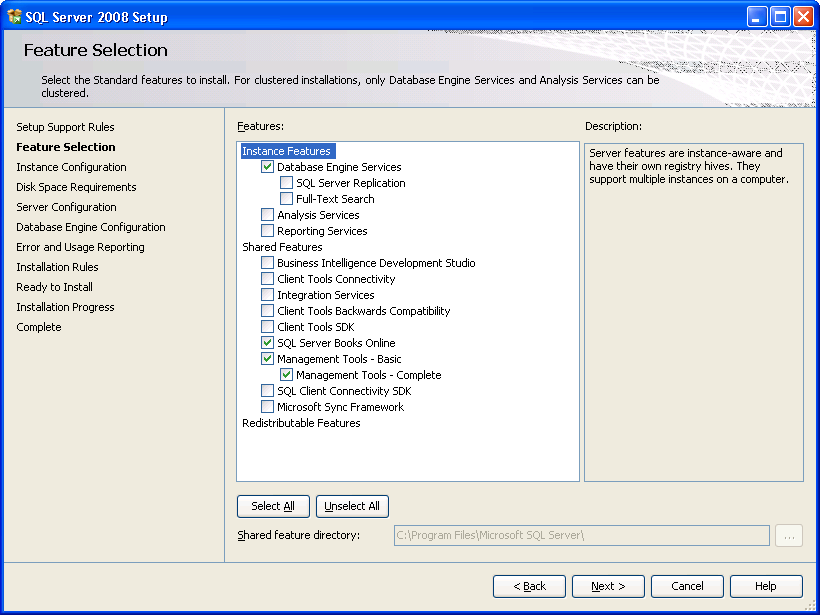Click the browse ellipsis button for directory
This screenshot has height=615, width=820.
pyautogui.click(x=789, y=536)
